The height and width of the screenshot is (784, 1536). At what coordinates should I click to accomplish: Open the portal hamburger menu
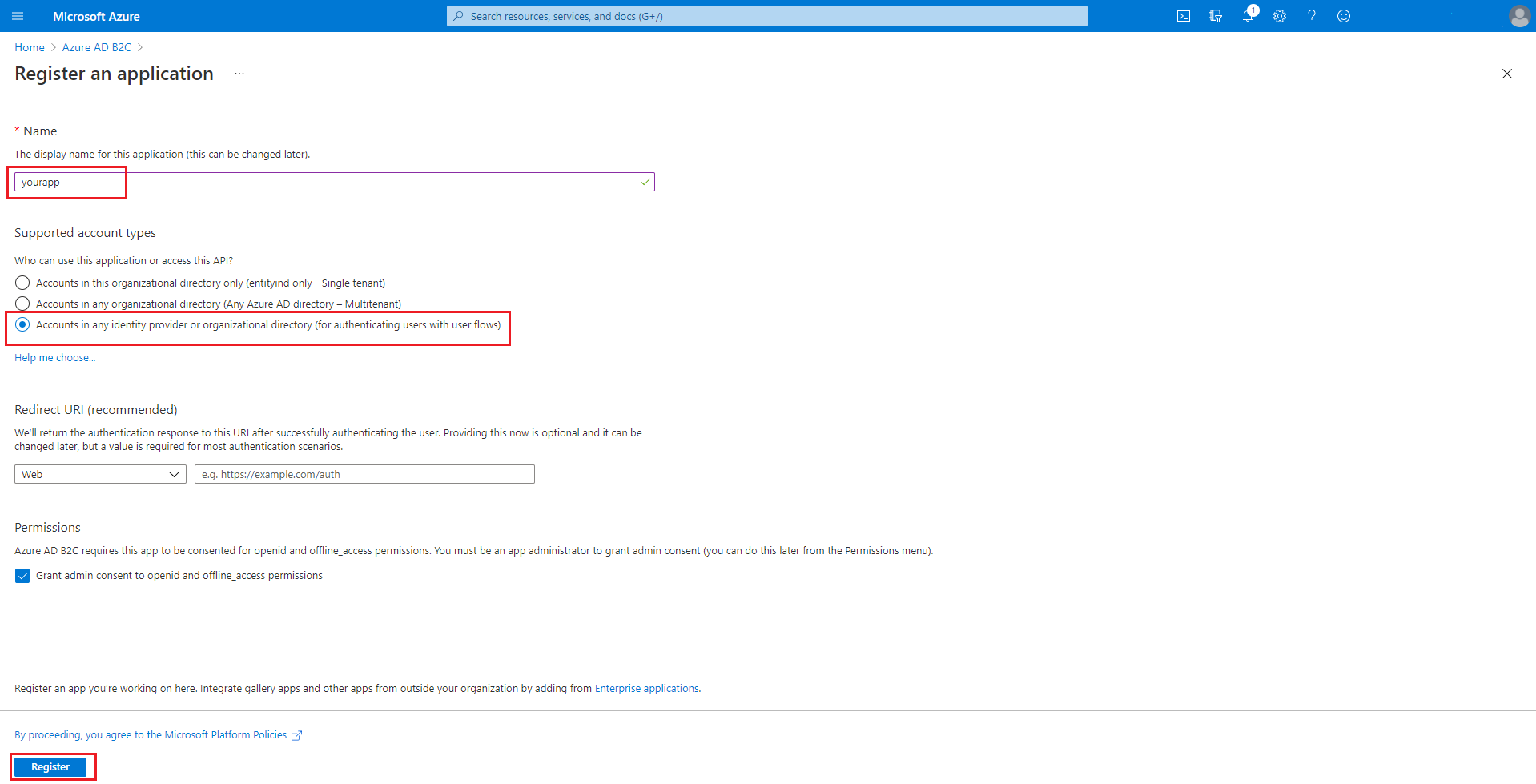(18, 16)
